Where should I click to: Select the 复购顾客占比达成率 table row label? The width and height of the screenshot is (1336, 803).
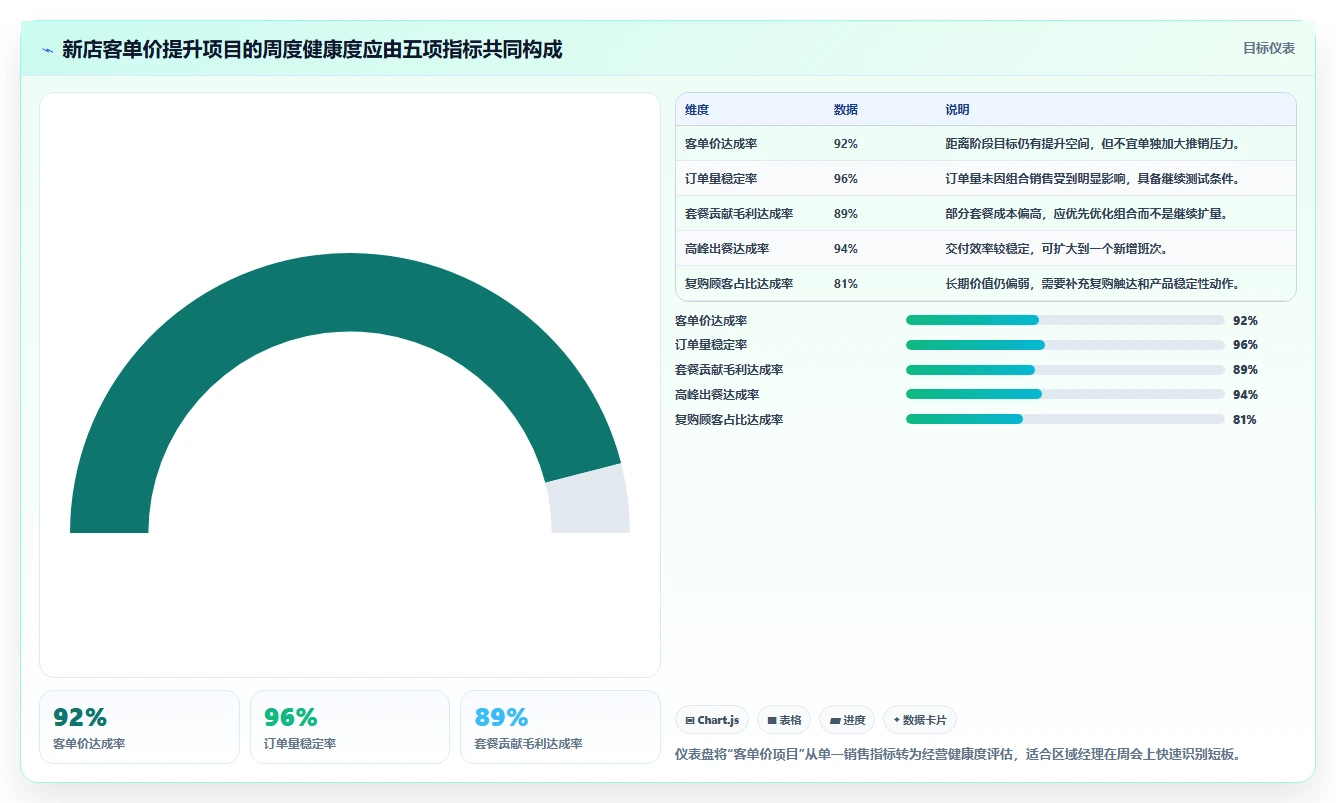739,284
